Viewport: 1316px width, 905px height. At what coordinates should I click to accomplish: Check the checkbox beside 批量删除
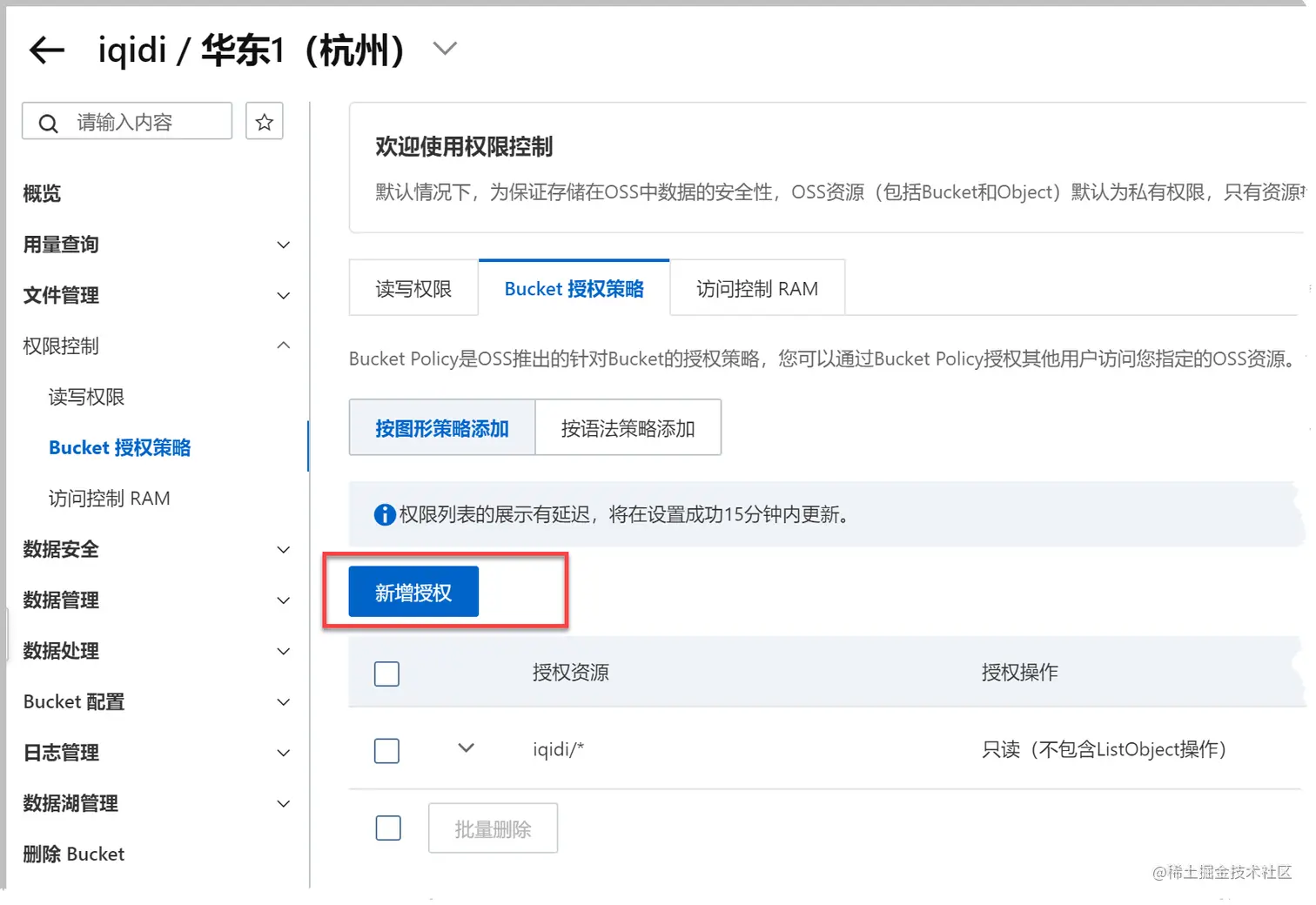pyautogui.click(x=388, y=828)
